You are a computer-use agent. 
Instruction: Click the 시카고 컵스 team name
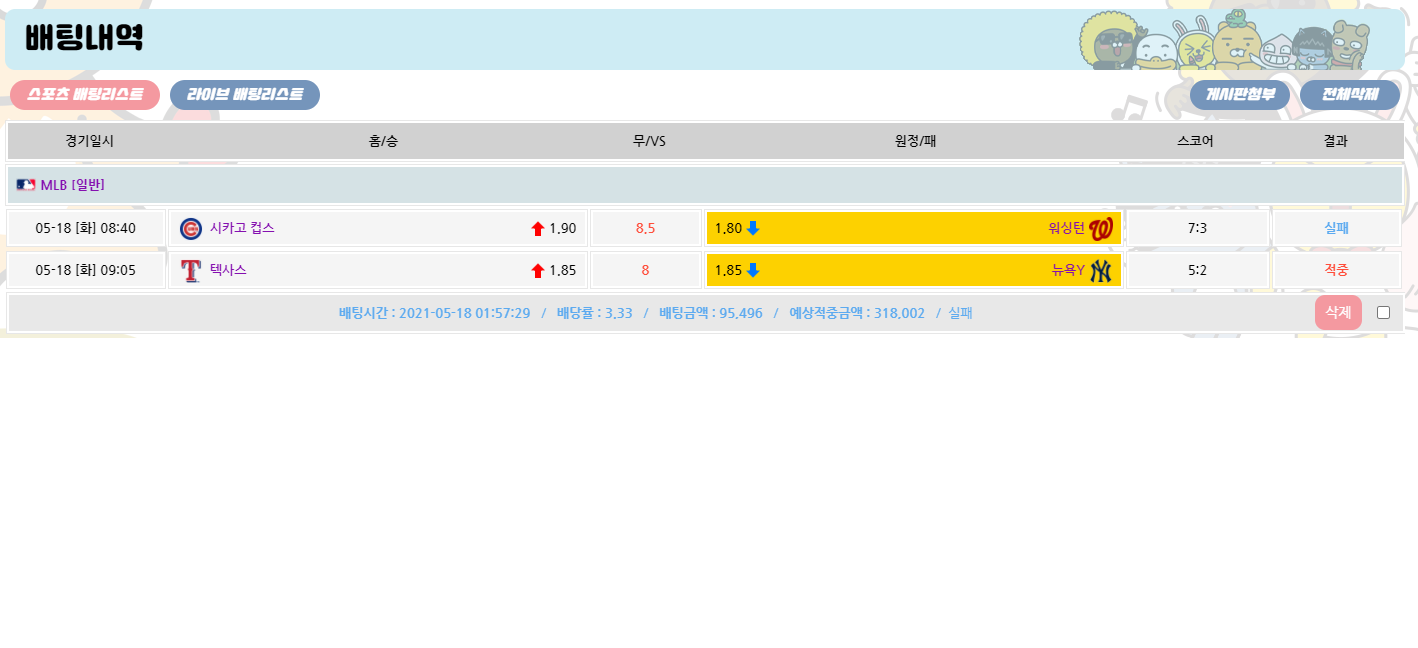(x=242, y=228)
